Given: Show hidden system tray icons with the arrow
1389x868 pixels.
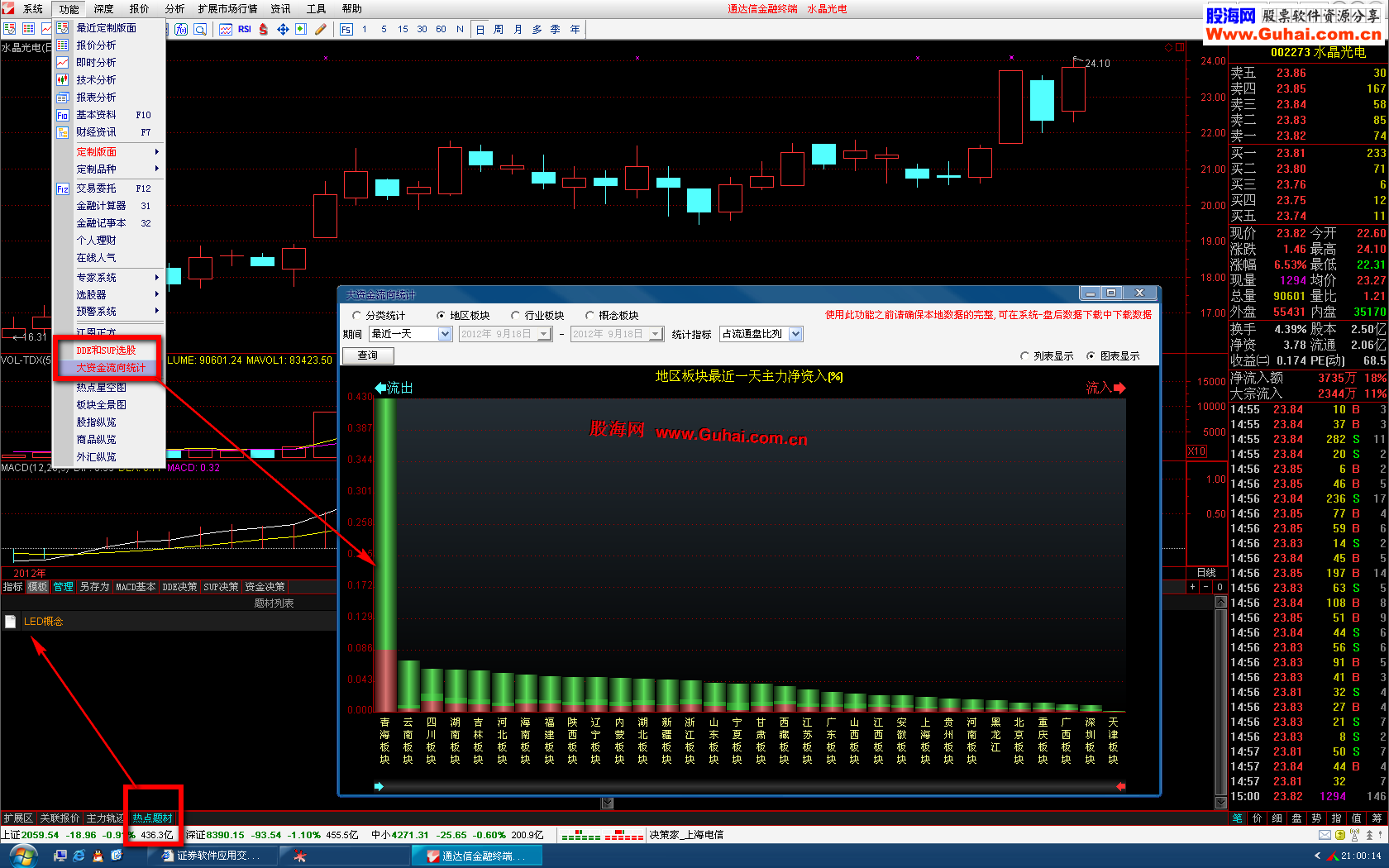Looking at the screenshot, I should pos(1317,856).
